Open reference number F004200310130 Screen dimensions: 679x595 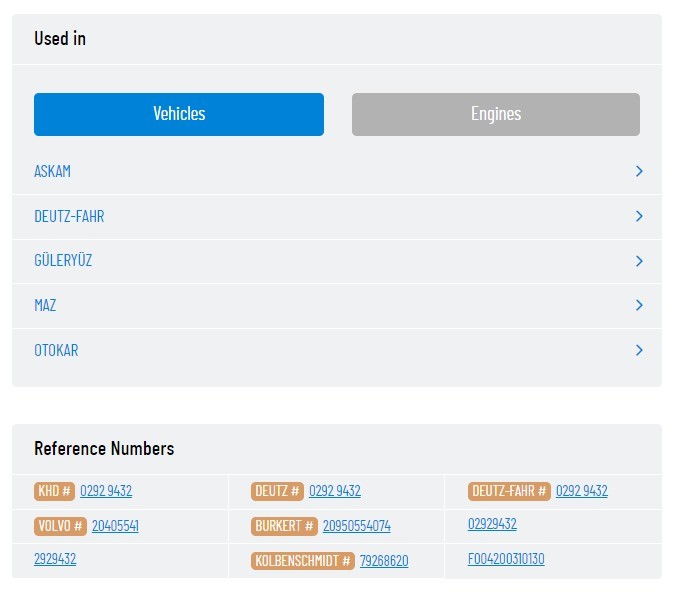[x=506, y=559]
